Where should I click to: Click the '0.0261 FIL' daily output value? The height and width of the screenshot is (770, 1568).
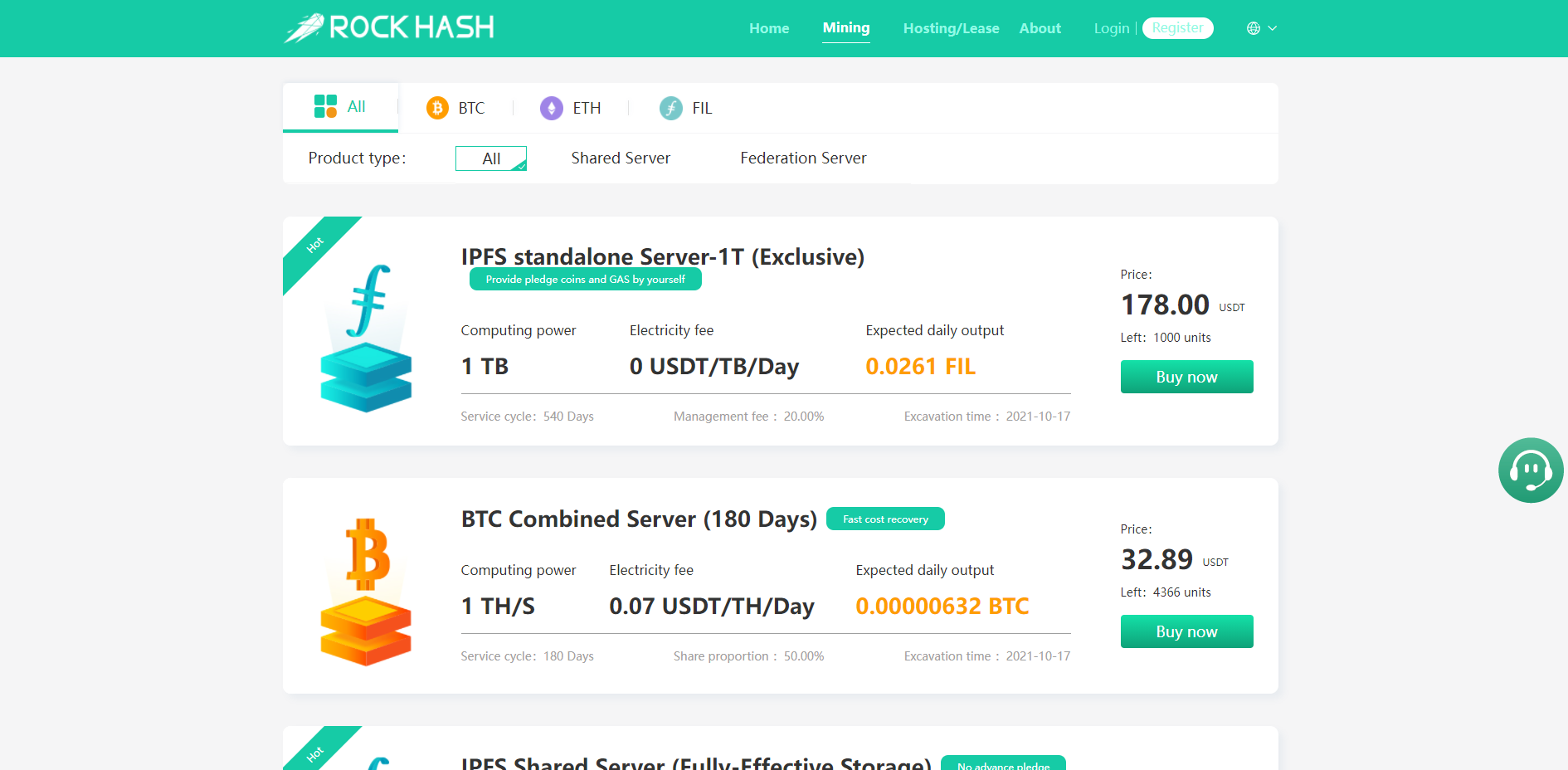click(920, 366)
